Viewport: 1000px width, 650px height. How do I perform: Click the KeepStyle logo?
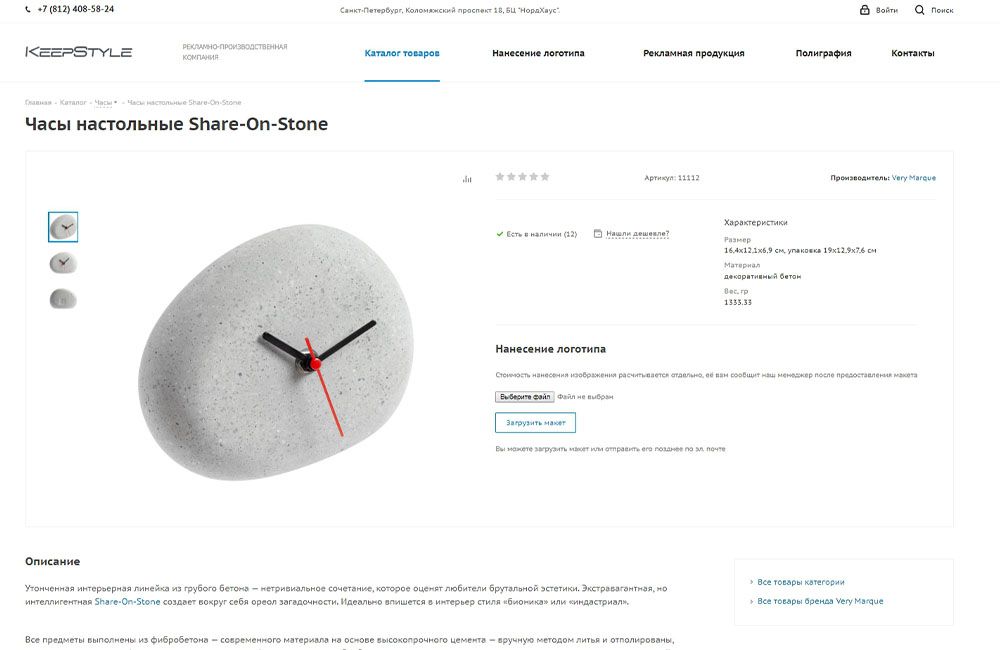pyautogui.click(x=78, y=52)
